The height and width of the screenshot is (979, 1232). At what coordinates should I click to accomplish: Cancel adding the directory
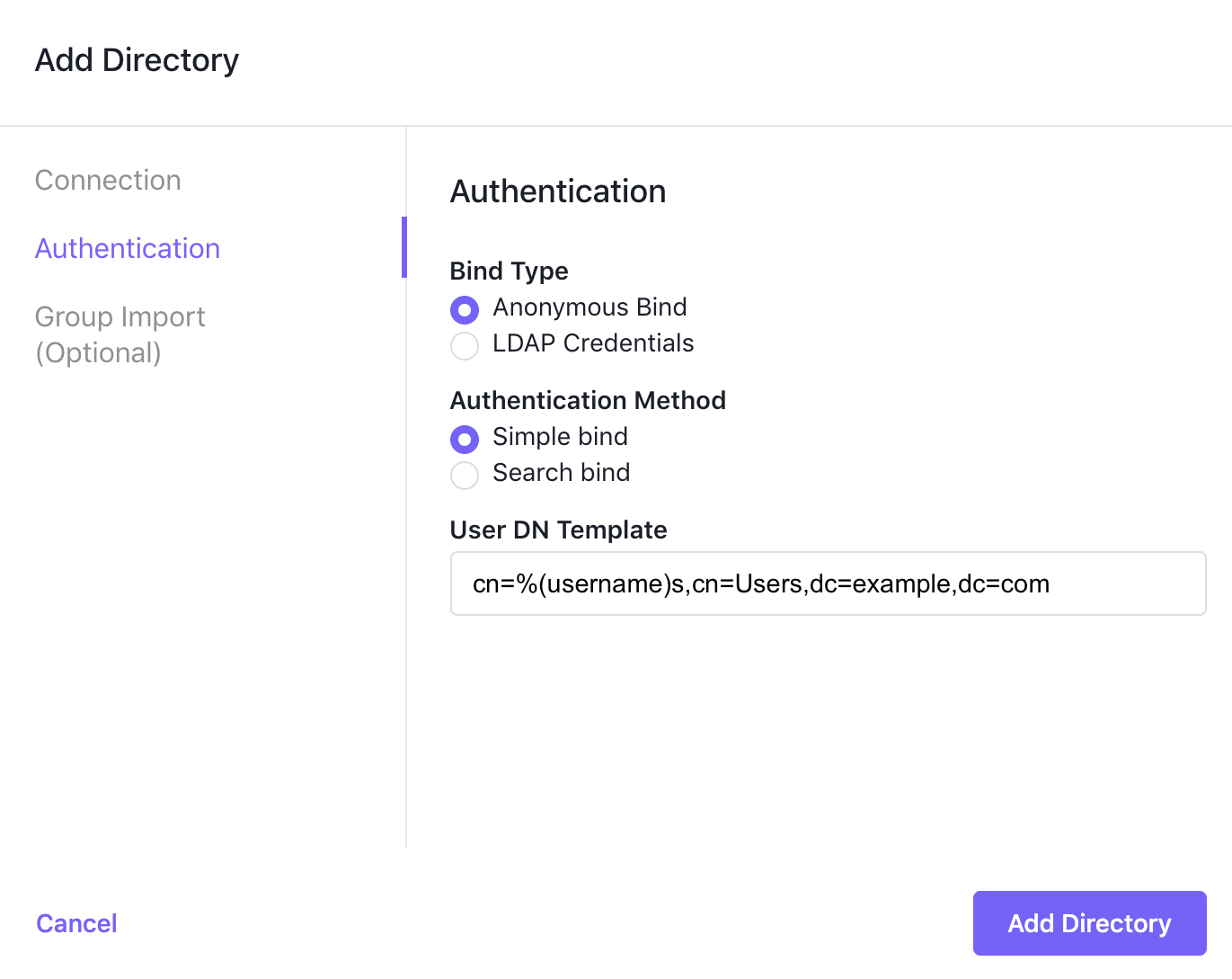pyautogui.click(x=76, y=923)
